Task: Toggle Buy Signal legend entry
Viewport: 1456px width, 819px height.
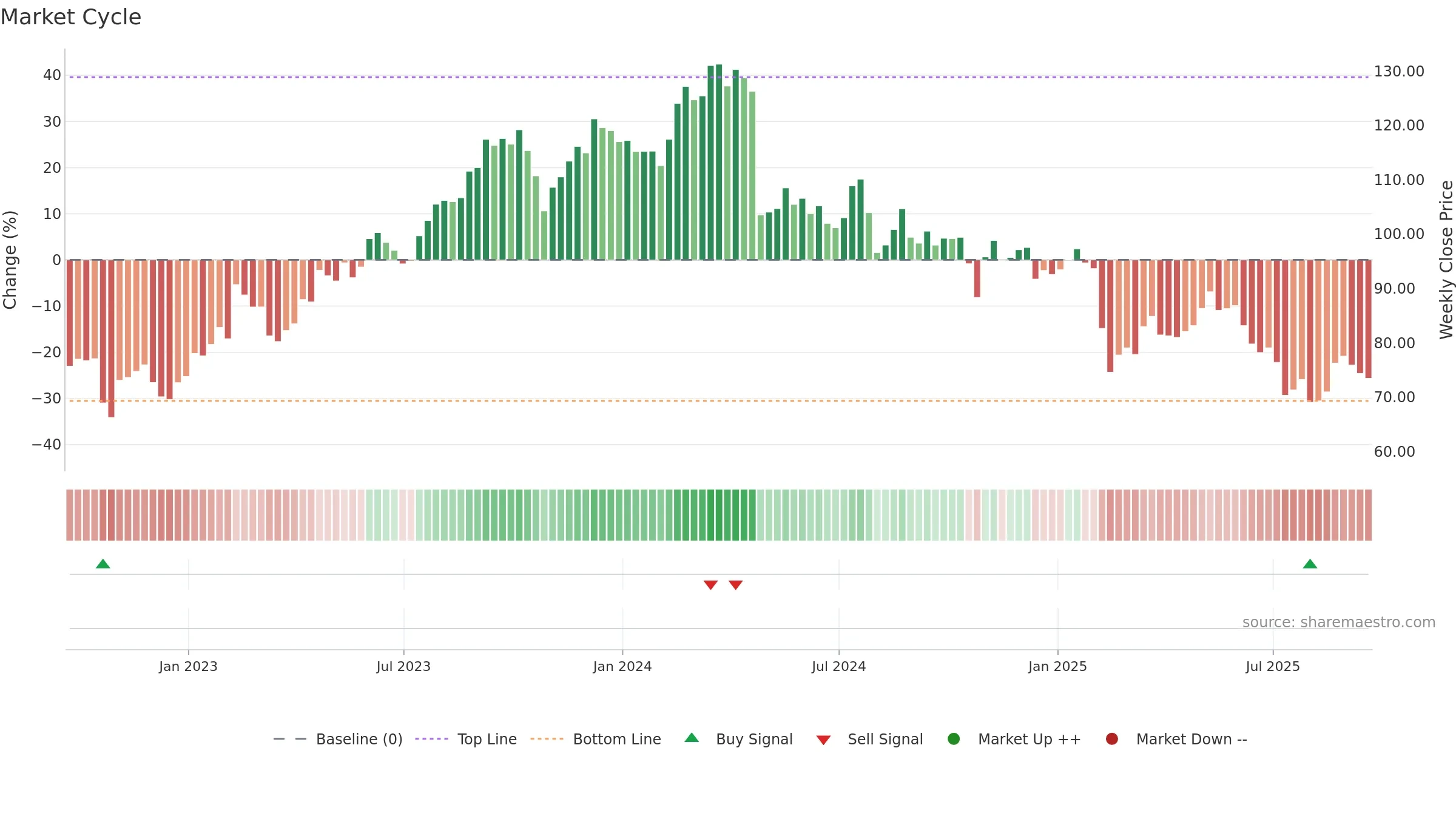Action: (x=738, y=739)
